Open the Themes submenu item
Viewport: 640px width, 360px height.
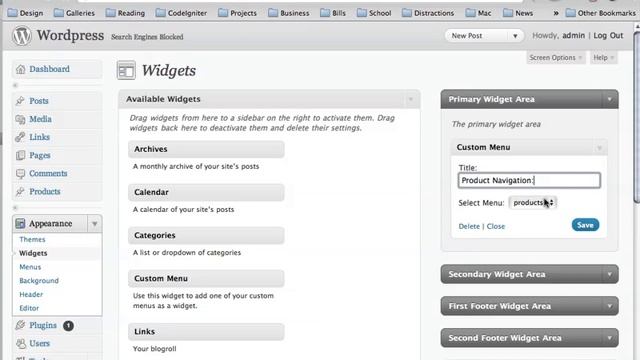[x=32, y=240]
